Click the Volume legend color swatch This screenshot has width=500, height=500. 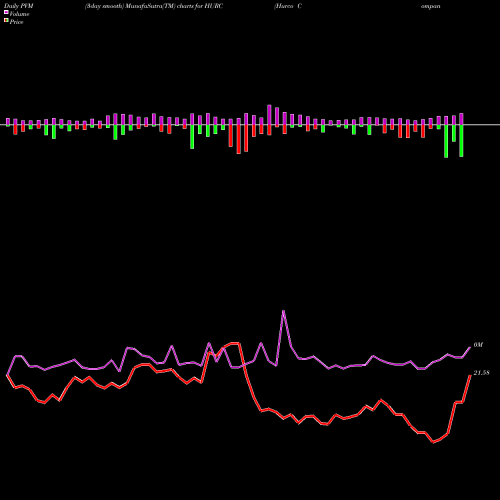[6, 13]
